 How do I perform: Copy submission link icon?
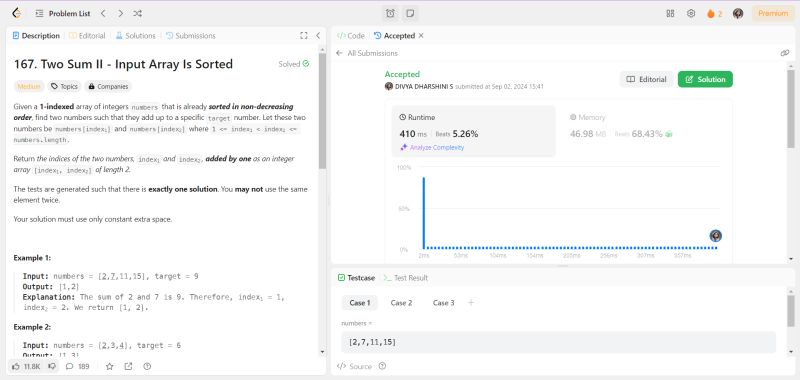(x=785, y=53)
